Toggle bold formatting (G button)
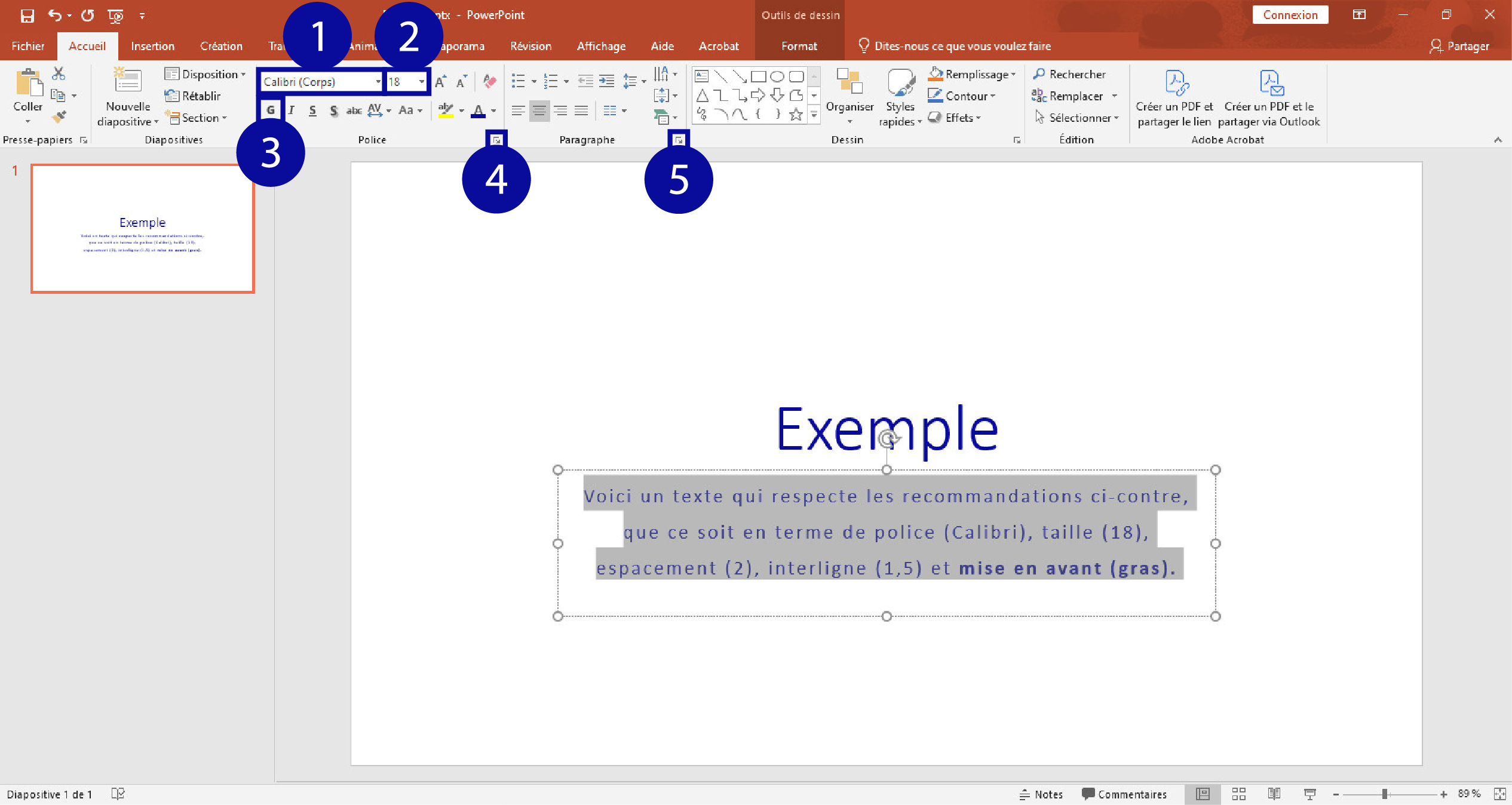1512x805 pixels. coord(271,110)
